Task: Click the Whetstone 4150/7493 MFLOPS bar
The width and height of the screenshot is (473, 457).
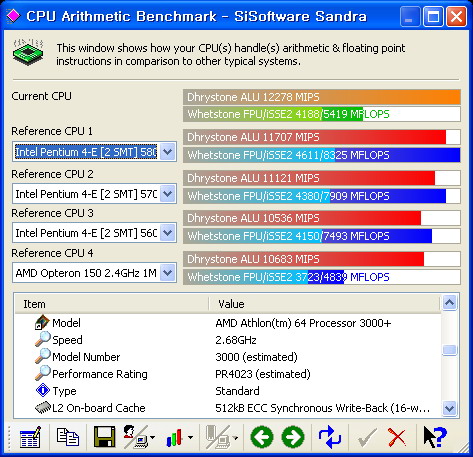Action: (x=322, y=236)
